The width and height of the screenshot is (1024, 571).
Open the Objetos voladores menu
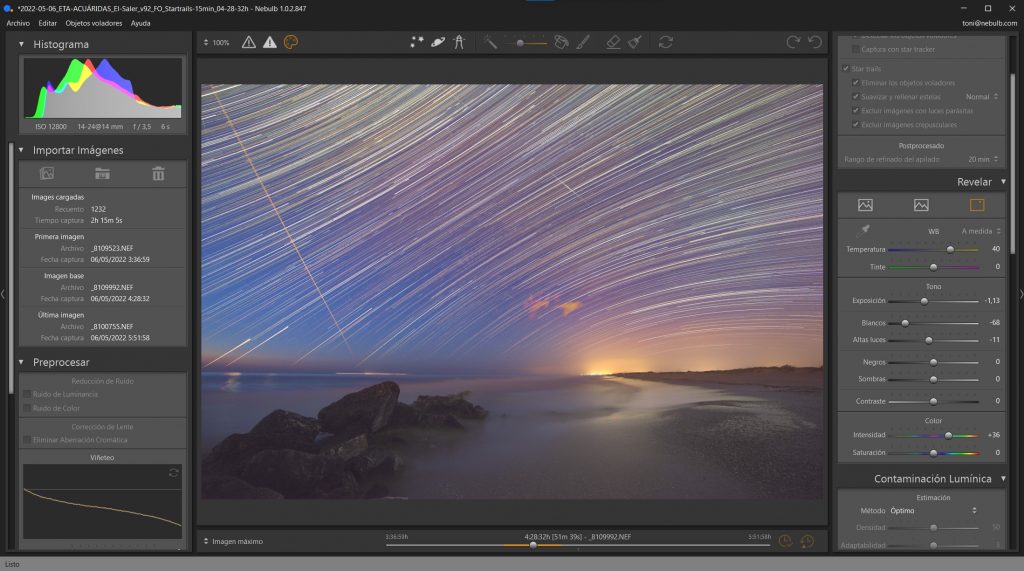pyautogui.click(x=94, y=22)
